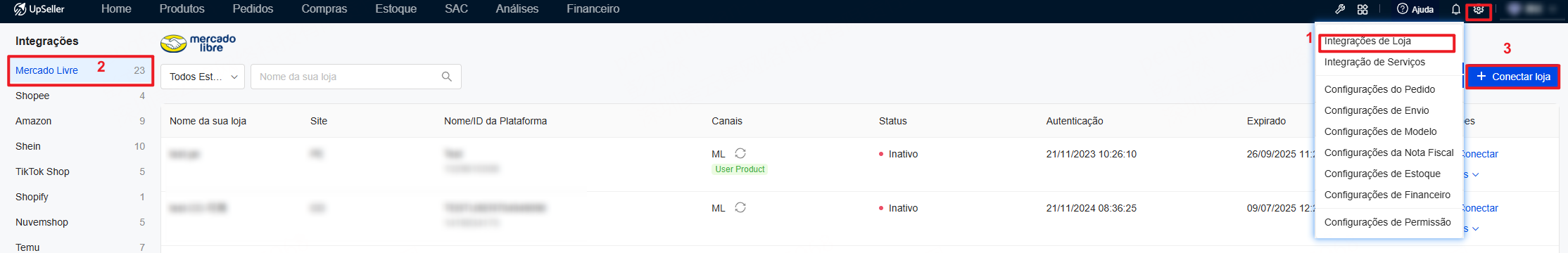Expand the Todos Est... status dropdown

pos(203,77)
